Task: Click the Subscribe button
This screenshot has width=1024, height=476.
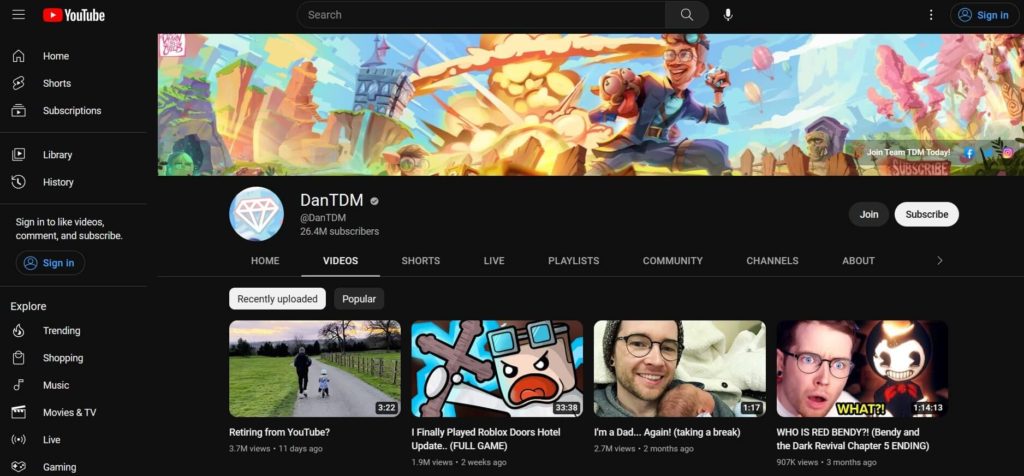Action: 926,214
